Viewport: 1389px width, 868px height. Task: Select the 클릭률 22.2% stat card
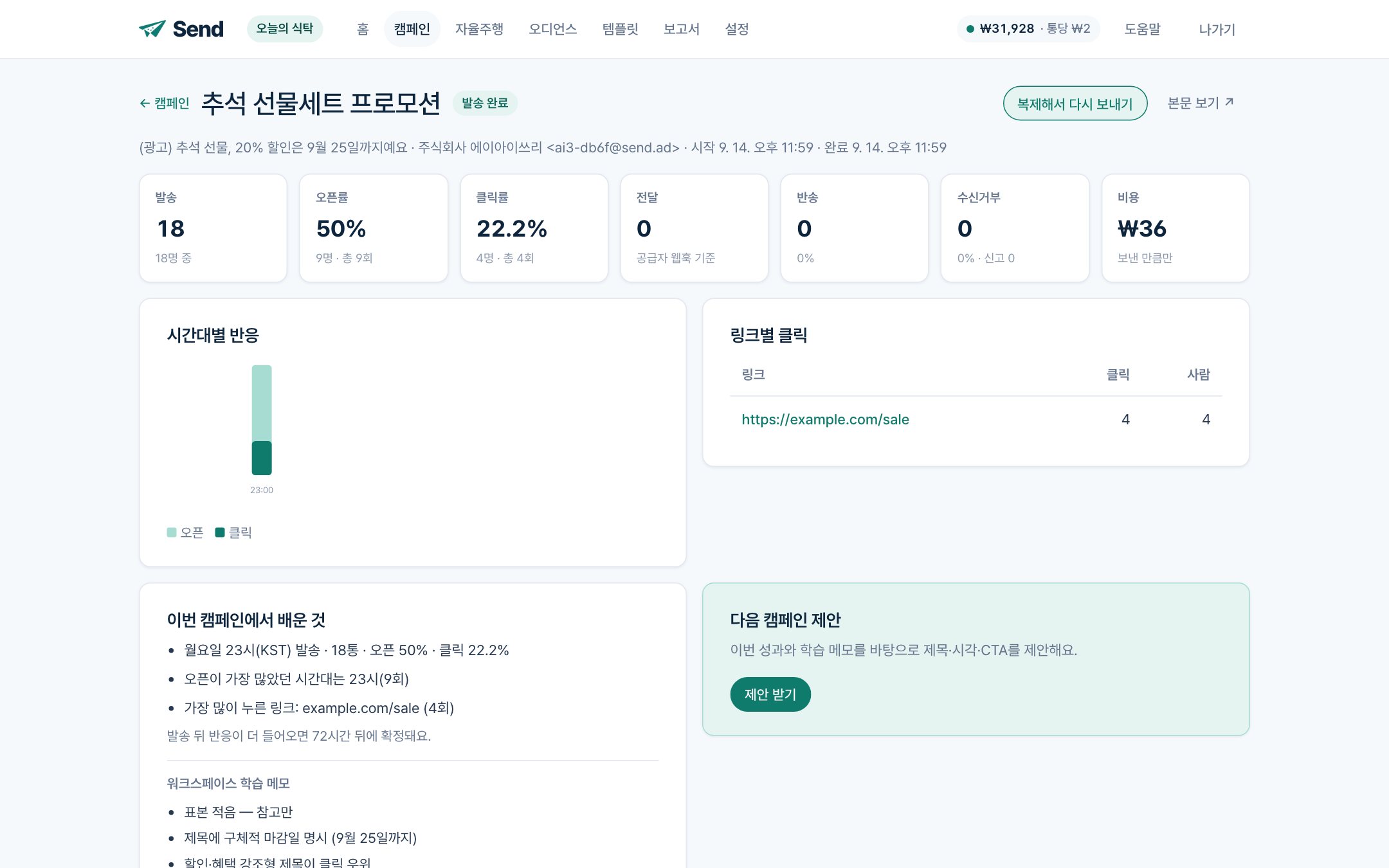[534, 228]
